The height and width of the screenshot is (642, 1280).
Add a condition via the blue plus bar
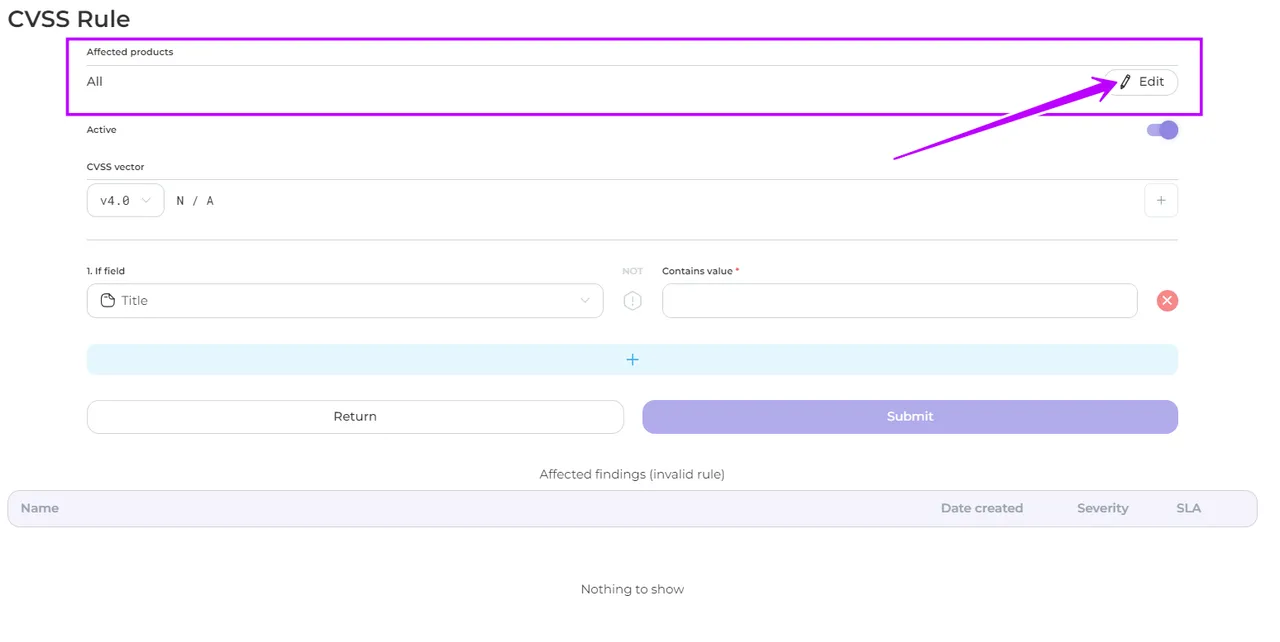click(x=632, y=359)
